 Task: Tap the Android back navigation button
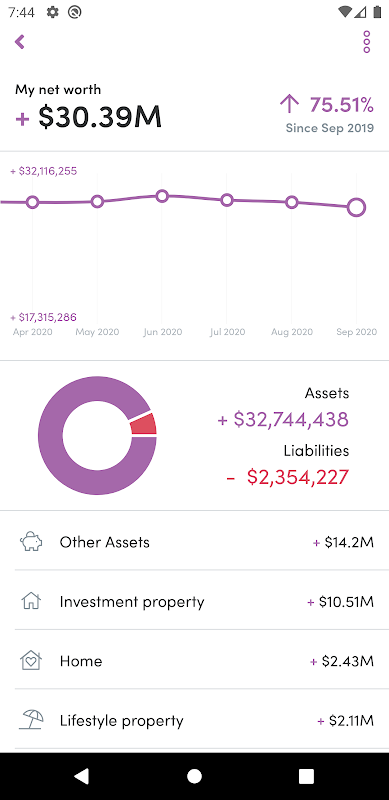(x=82, y=776)
